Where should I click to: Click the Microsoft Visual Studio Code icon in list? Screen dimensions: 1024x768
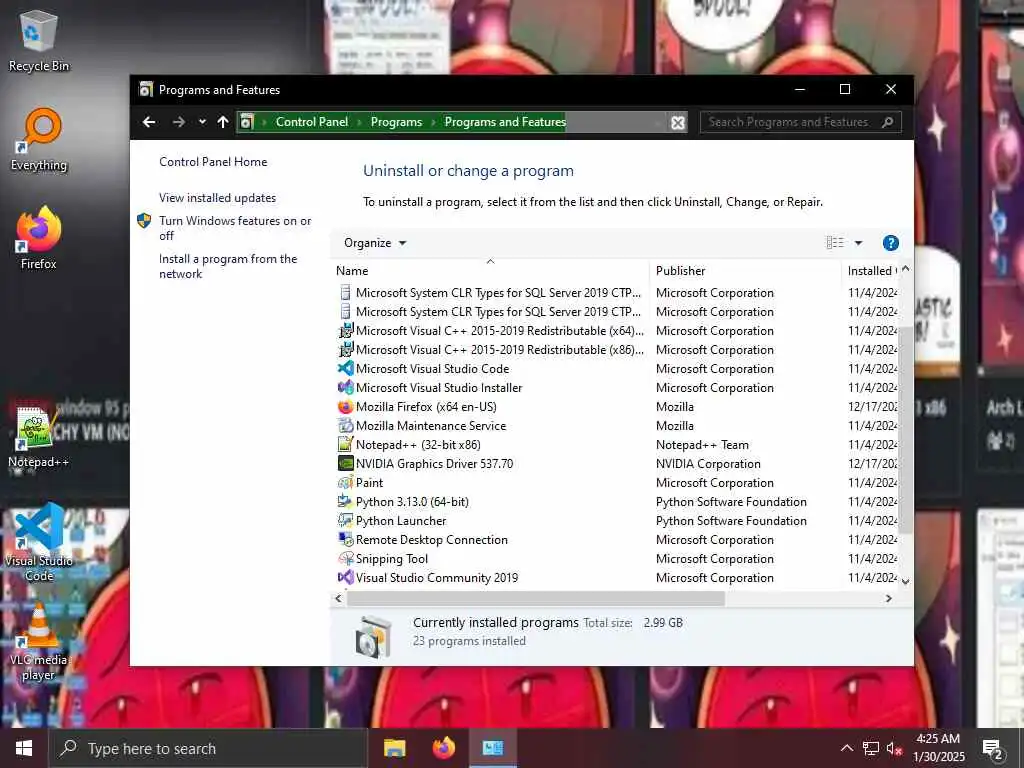tap(345, 369)
